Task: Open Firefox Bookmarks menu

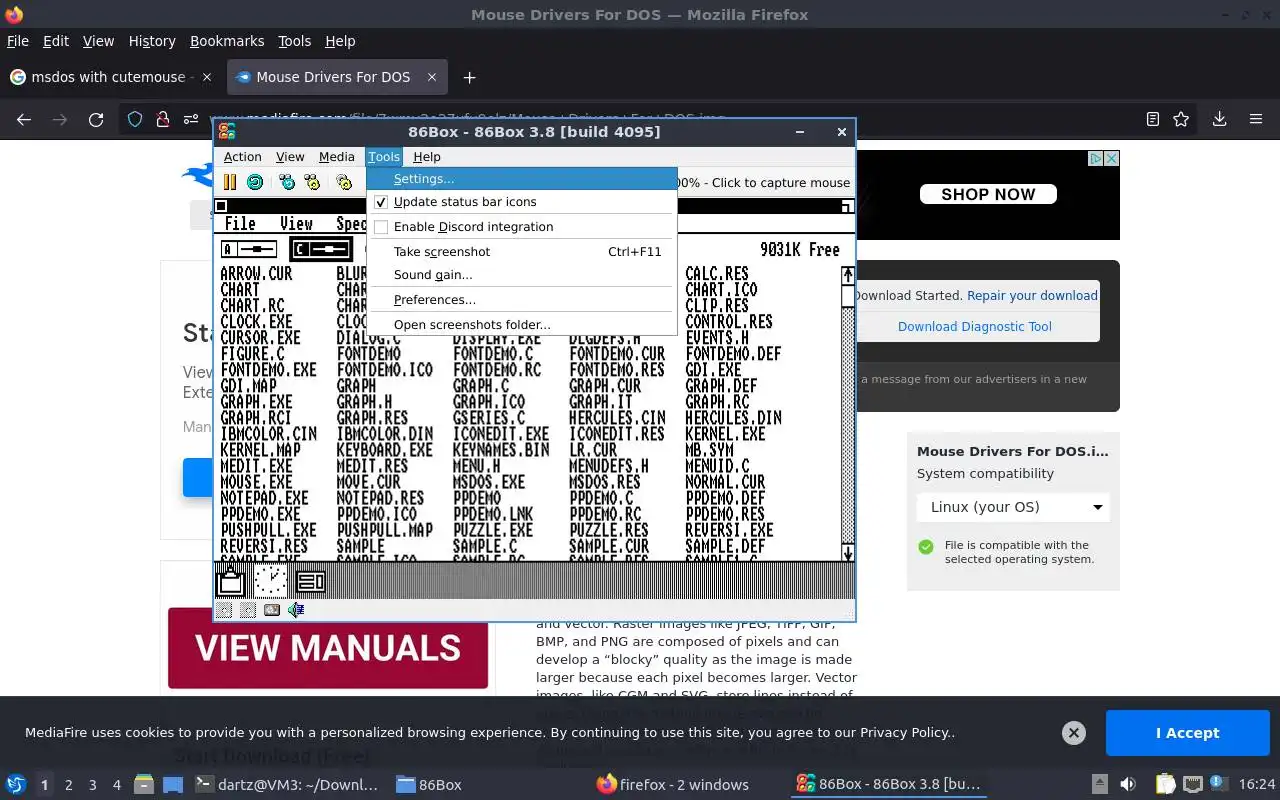Action: [227, 41]
